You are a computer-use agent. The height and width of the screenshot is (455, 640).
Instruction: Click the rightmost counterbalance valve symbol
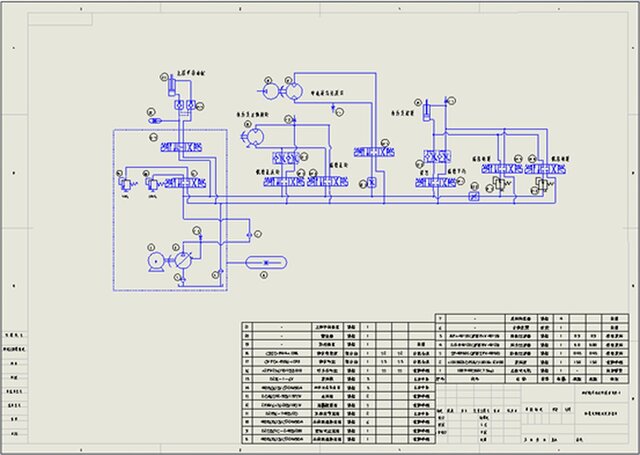pos(541,182)
